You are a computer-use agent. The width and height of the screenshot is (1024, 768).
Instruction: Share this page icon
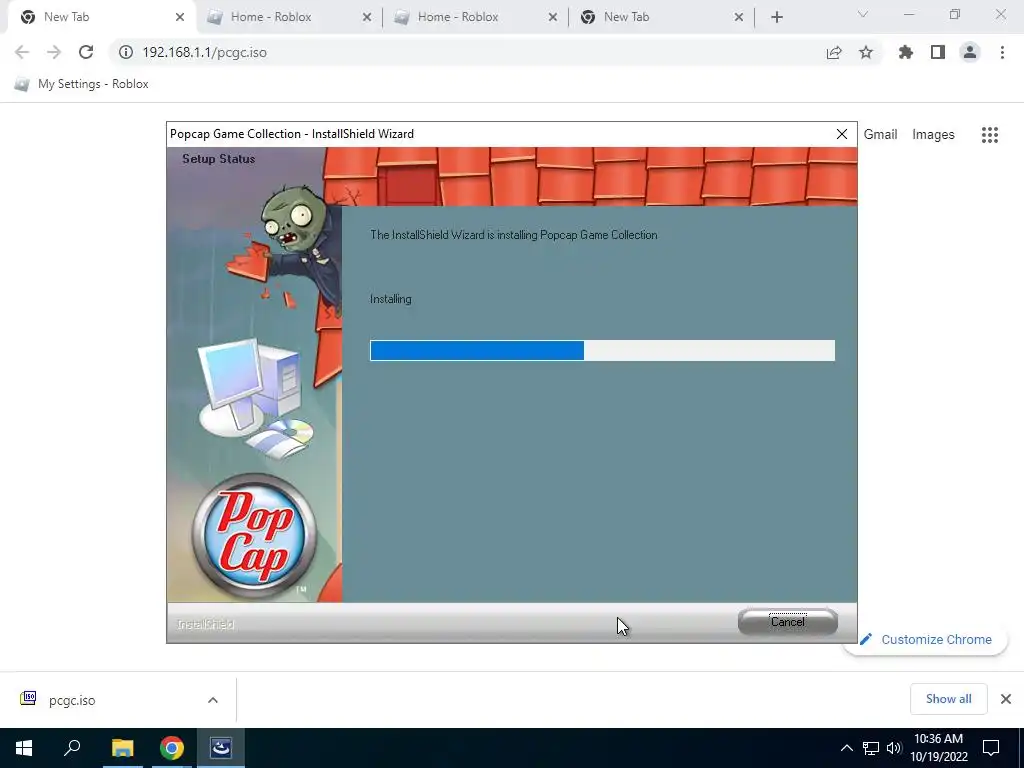coord(834,52)
